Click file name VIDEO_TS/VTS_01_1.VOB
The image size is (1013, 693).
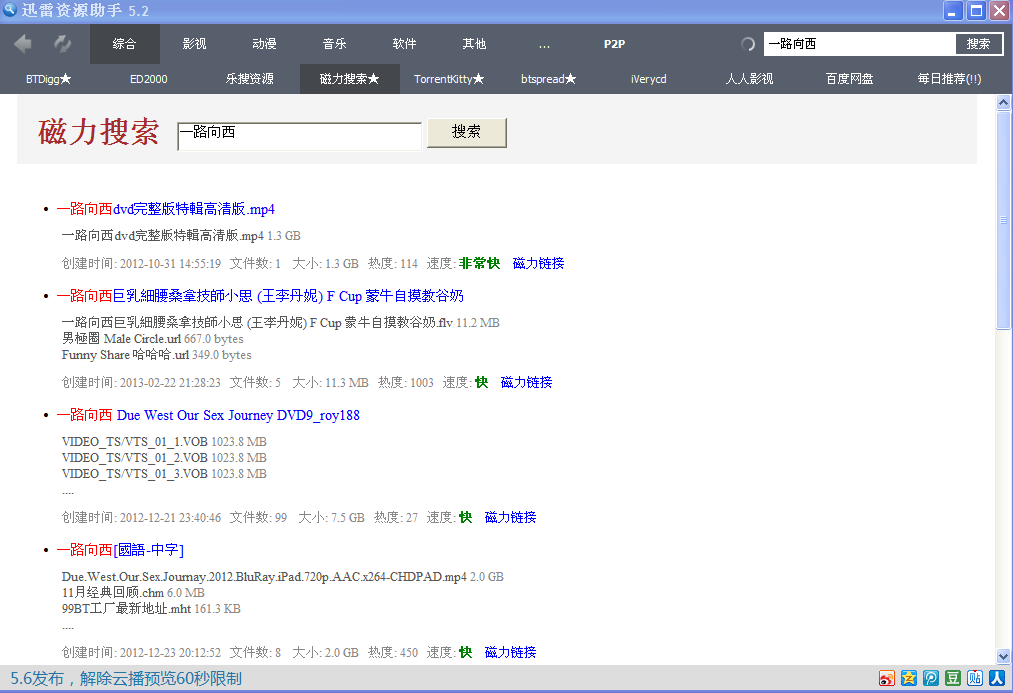tap(134, 442)
